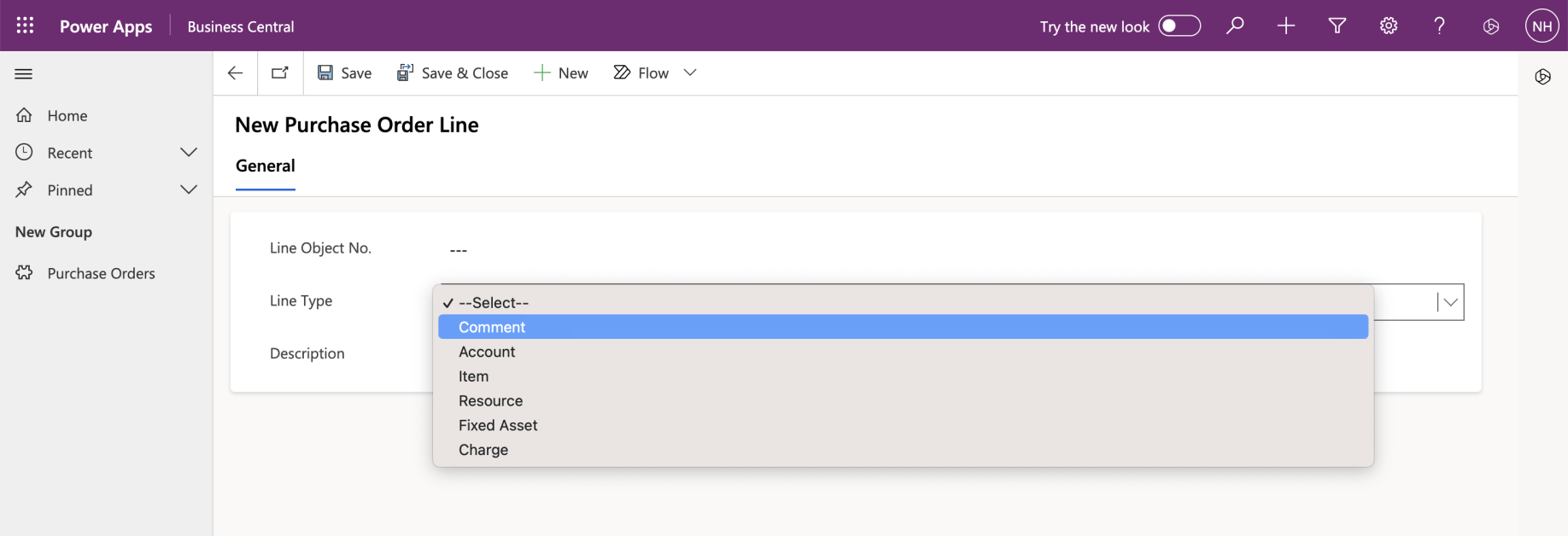Screen dimensions: 1568x536
Task: Click the help question mark icon
Action: 1440,26
